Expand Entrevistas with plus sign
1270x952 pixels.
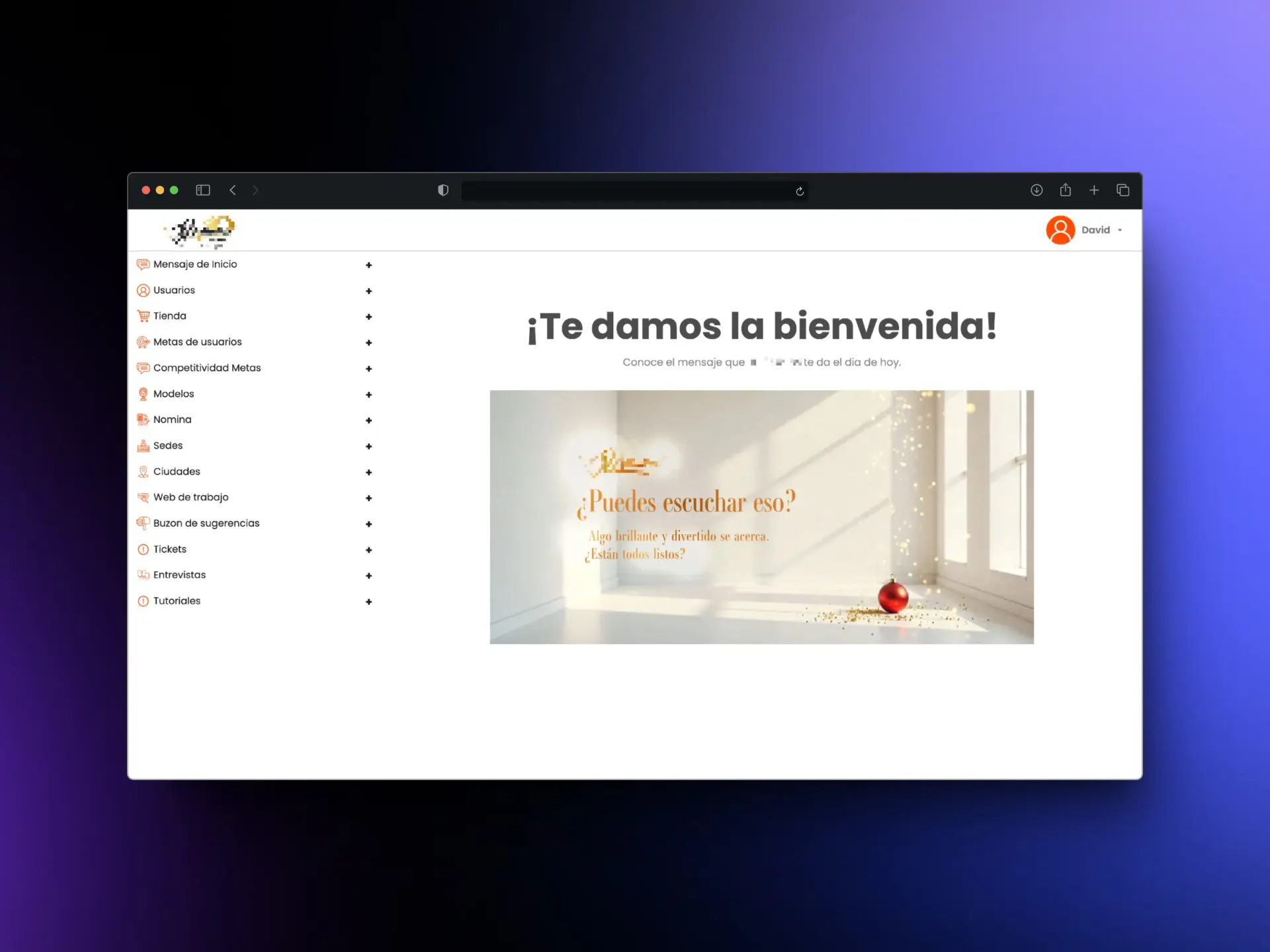tap(369, 576)
